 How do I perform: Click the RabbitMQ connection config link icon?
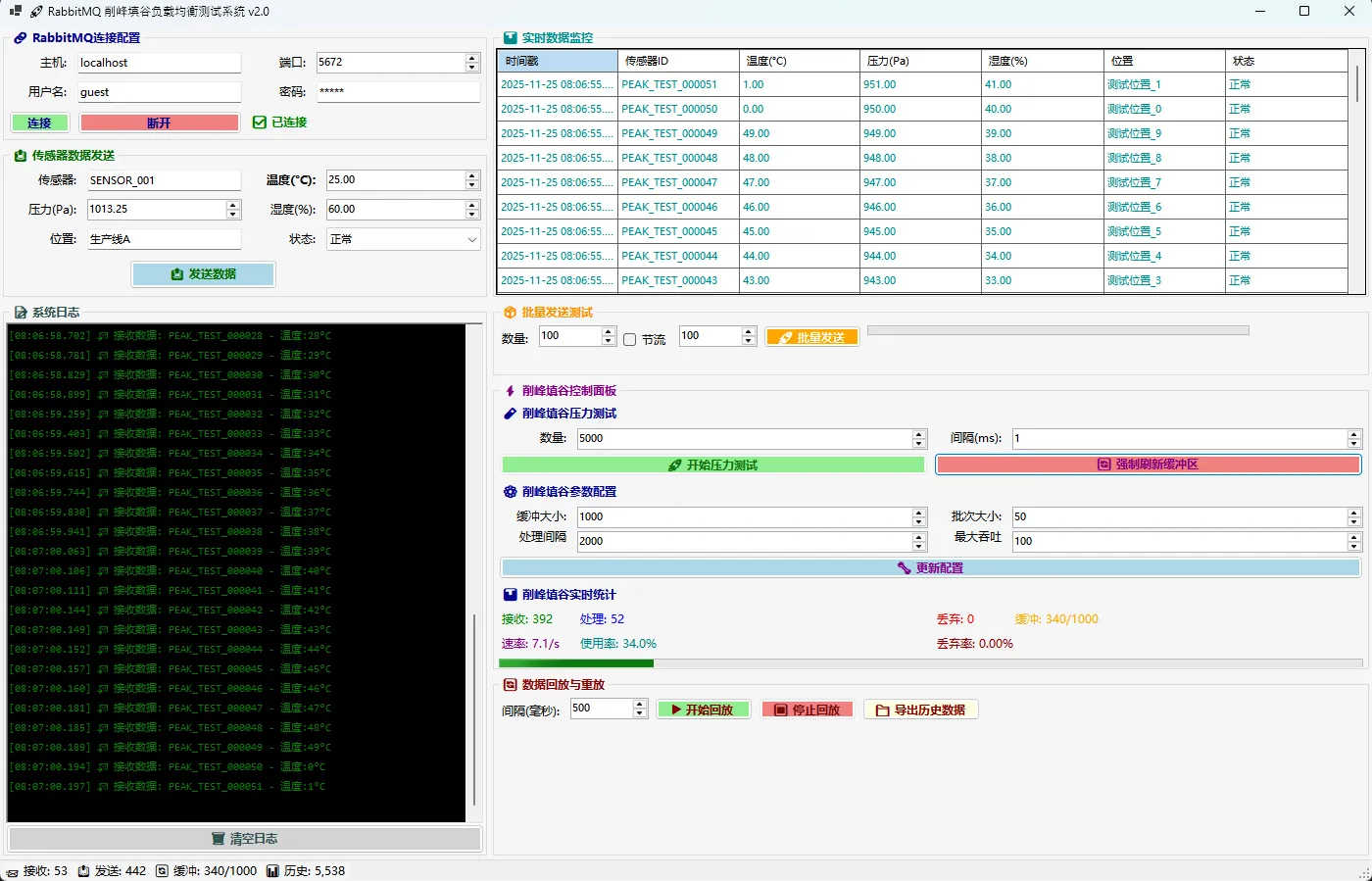20,38
